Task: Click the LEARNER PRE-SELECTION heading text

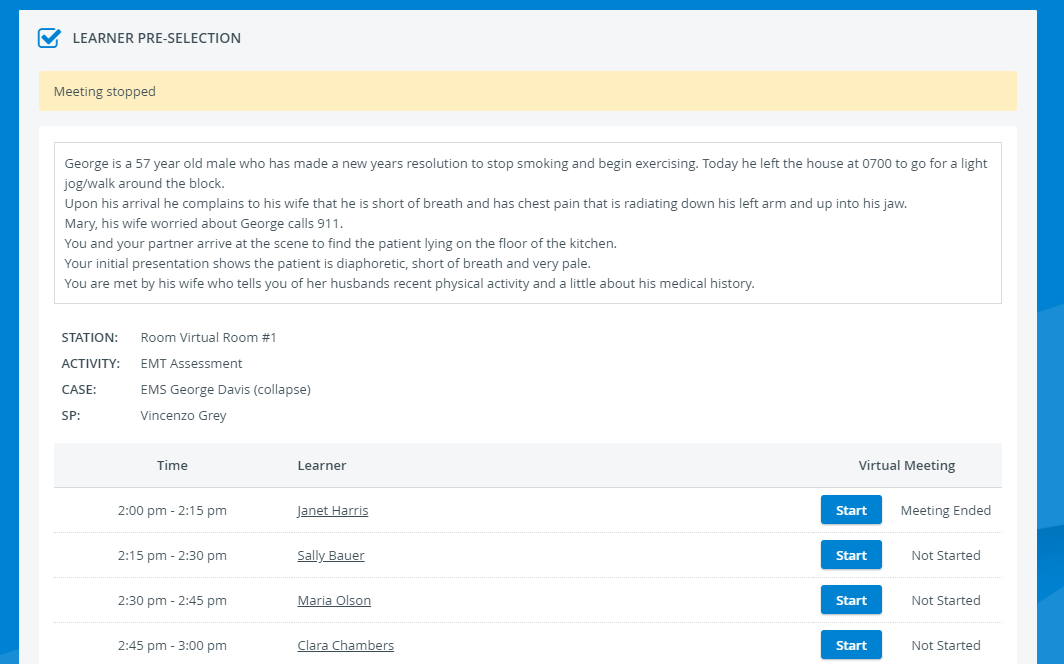Action: point(157,38)
